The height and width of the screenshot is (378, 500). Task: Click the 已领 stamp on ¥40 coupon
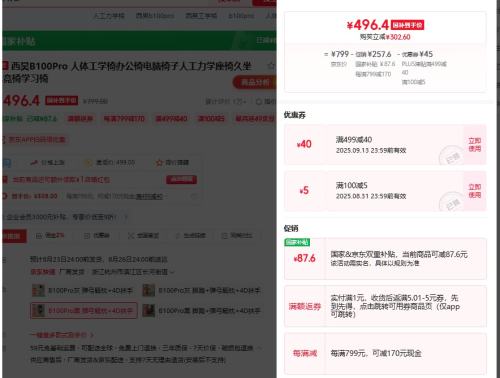coord(451,156)
